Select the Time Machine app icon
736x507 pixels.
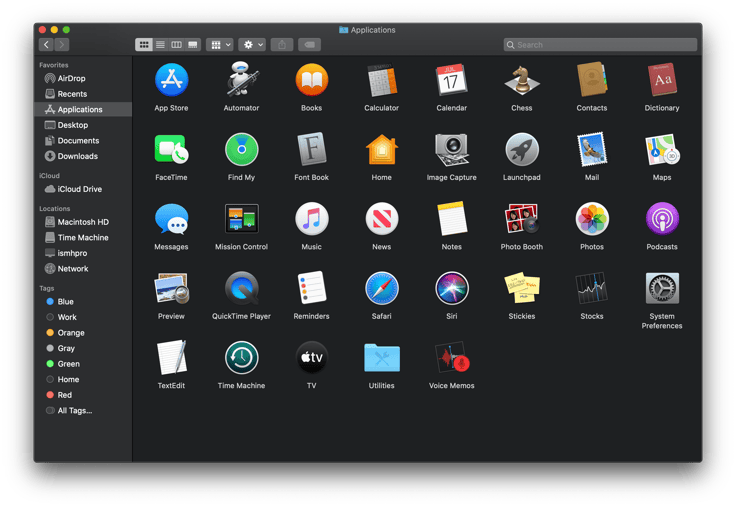click(x=241, y=358)
